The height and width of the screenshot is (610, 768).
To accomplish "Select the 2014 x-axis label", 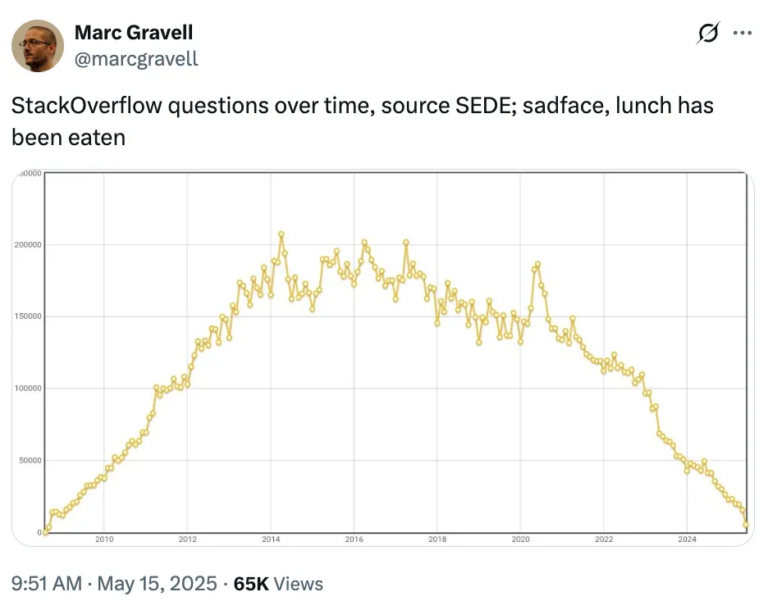I will (x=270, y=540).
